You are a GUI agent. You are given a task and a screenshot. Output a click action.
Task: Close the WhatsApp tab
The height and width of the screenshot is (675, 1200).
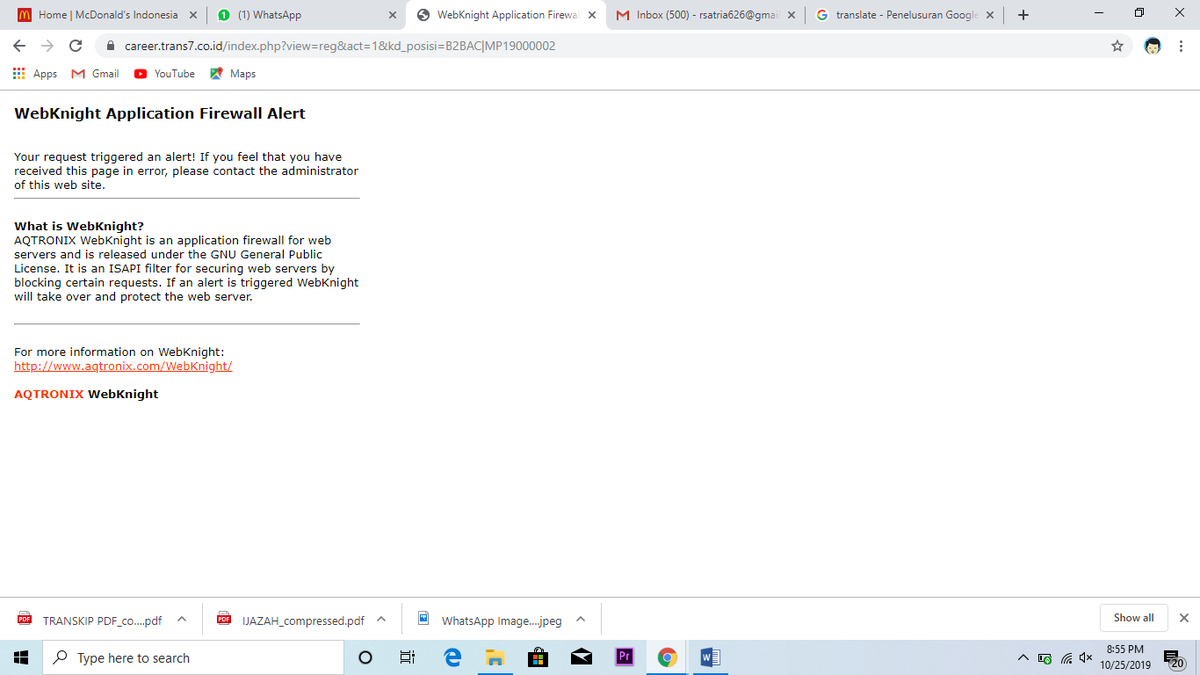coord(392,15)
